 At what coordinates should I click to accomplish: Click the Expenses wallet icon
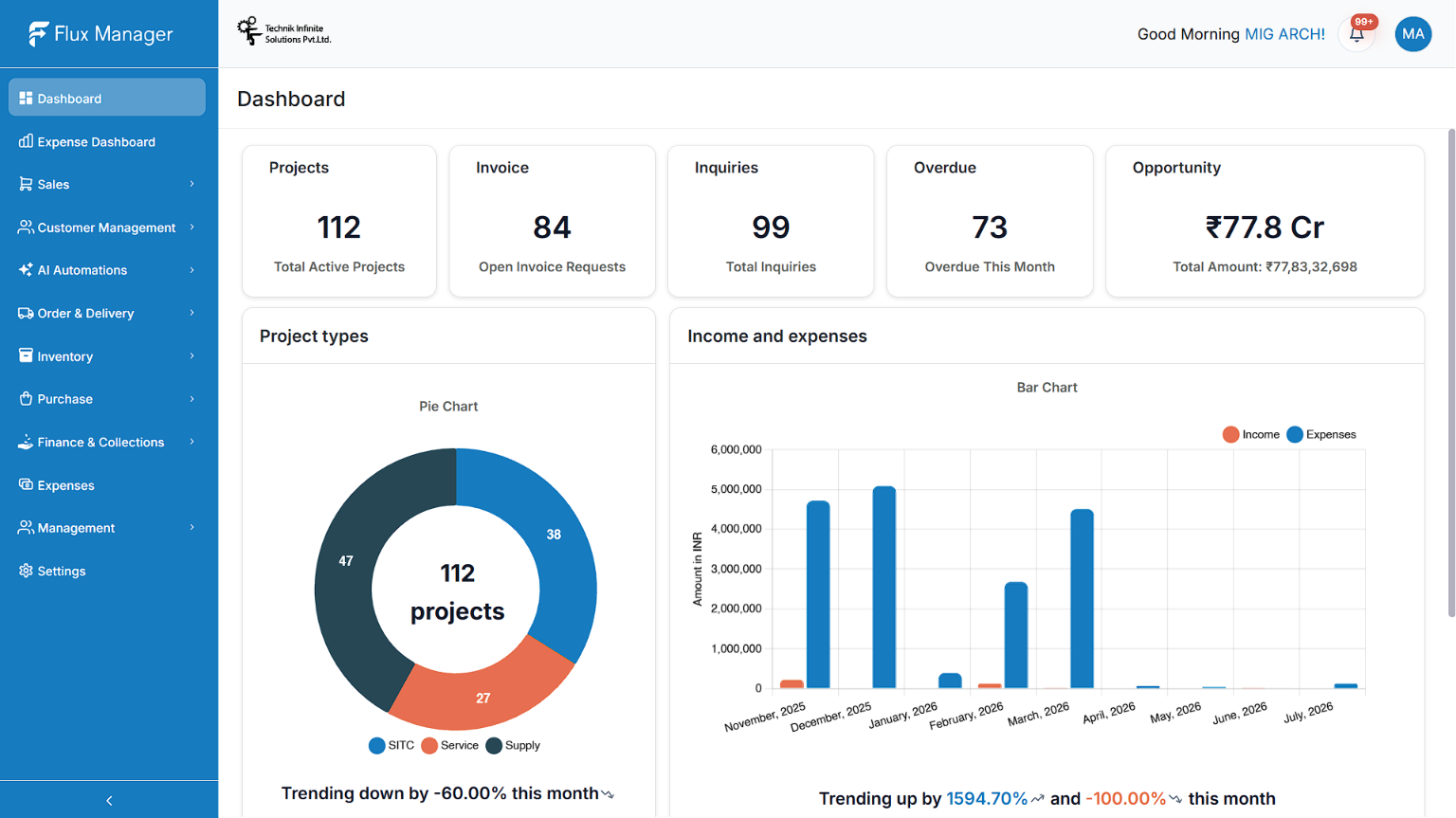tap(26, 484)
